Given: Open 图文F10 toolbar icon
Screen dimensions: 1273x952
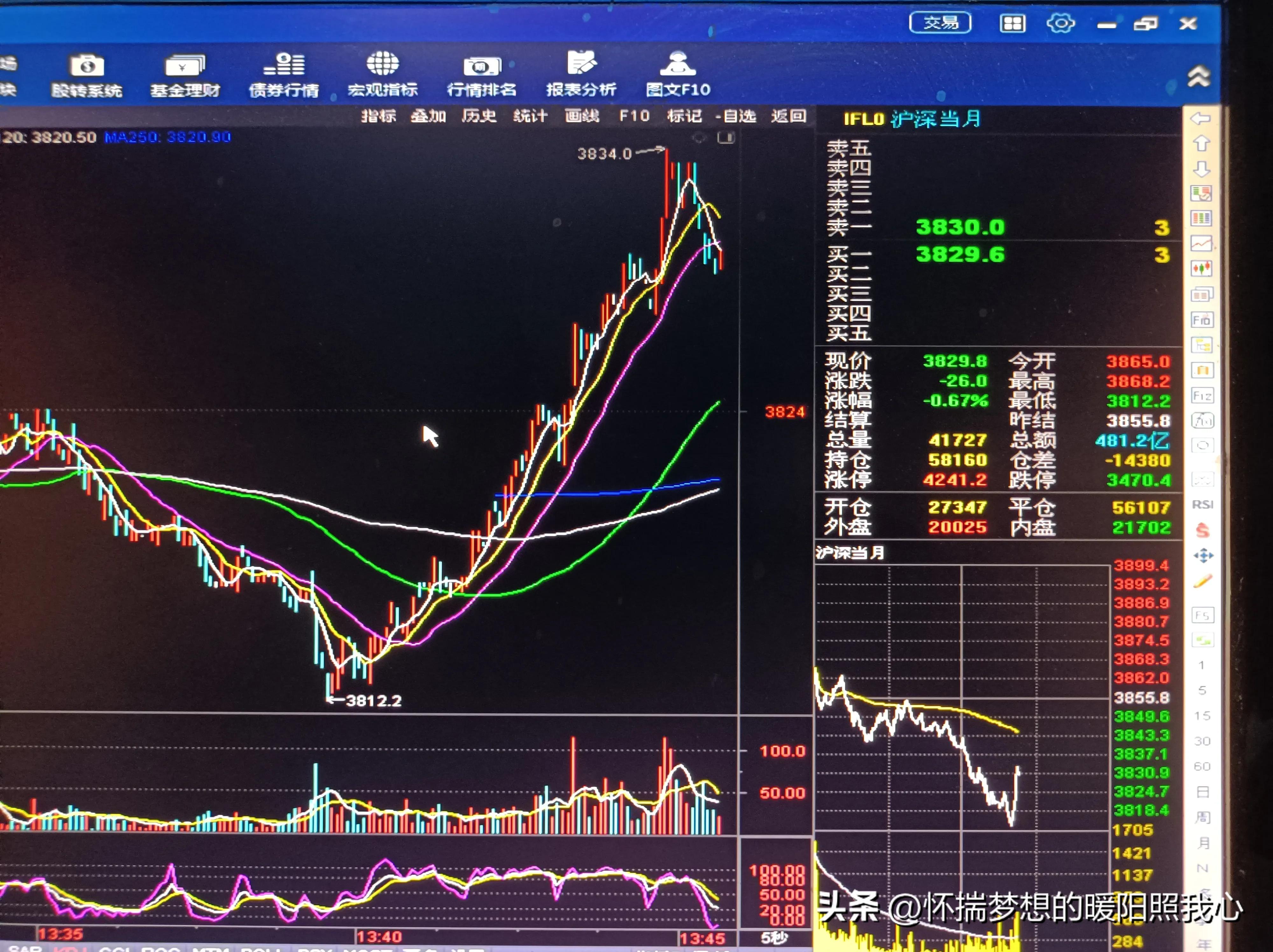Looking at the screenshot, I should pyautogui.click(x=678, y=75).
